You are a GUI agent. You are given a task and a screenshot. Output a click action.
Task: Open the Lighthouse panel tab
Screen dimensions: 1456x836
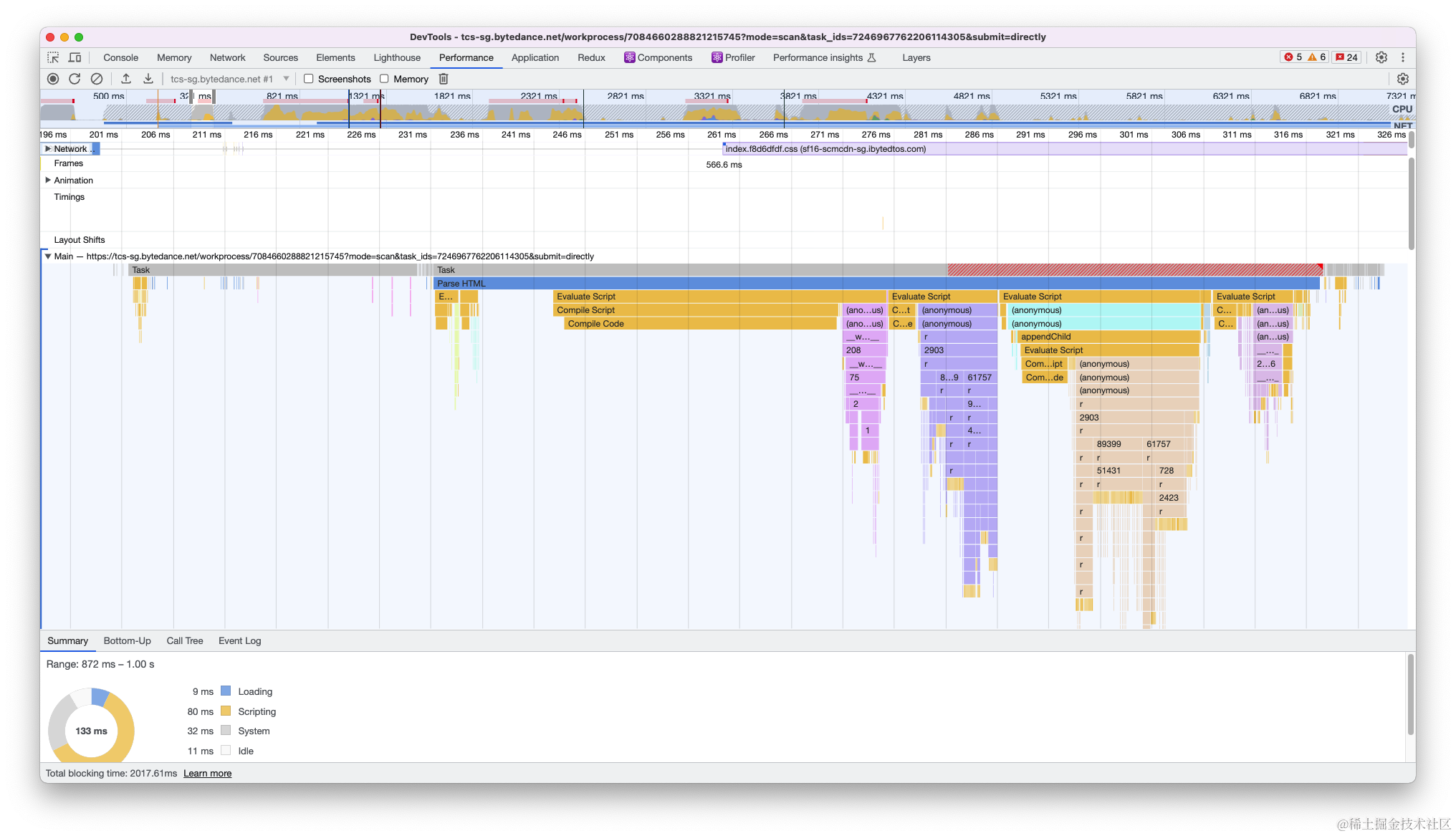(x=396, y=57)
